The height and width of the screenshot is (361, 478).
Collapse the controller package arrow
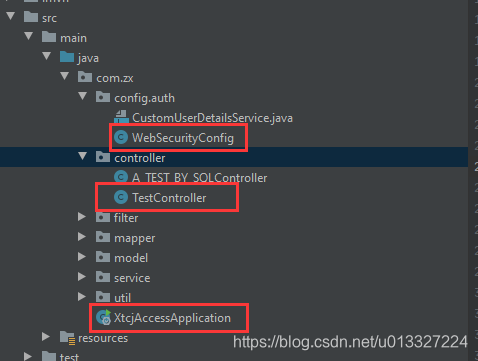click(x=82, y=156)
